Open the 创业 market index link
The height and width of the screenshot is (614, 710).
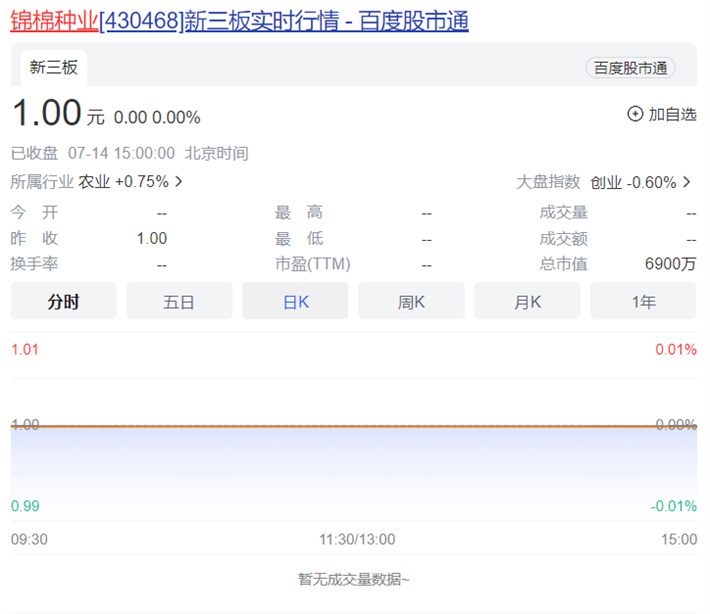click(x=606, y=182)
